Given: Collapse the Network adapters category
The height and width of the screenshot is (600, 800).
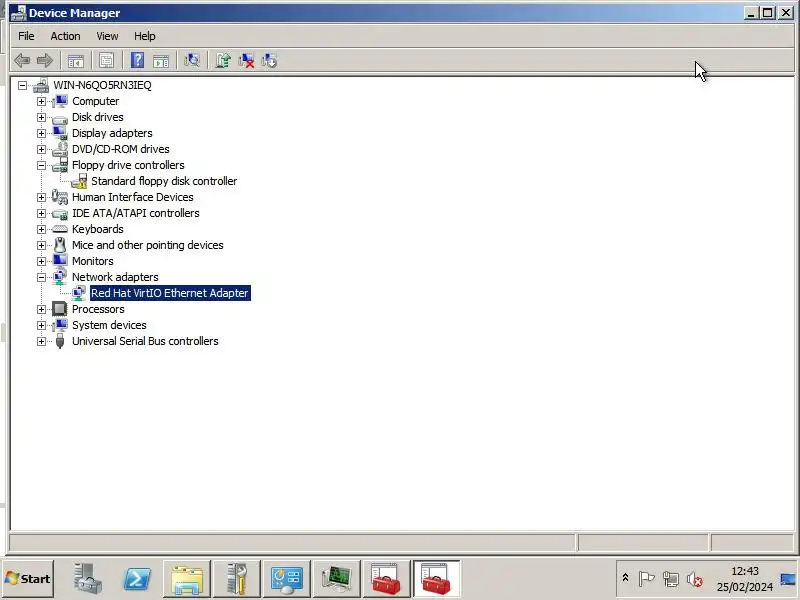Looking at the screenshot, I should tap(41, 278).
